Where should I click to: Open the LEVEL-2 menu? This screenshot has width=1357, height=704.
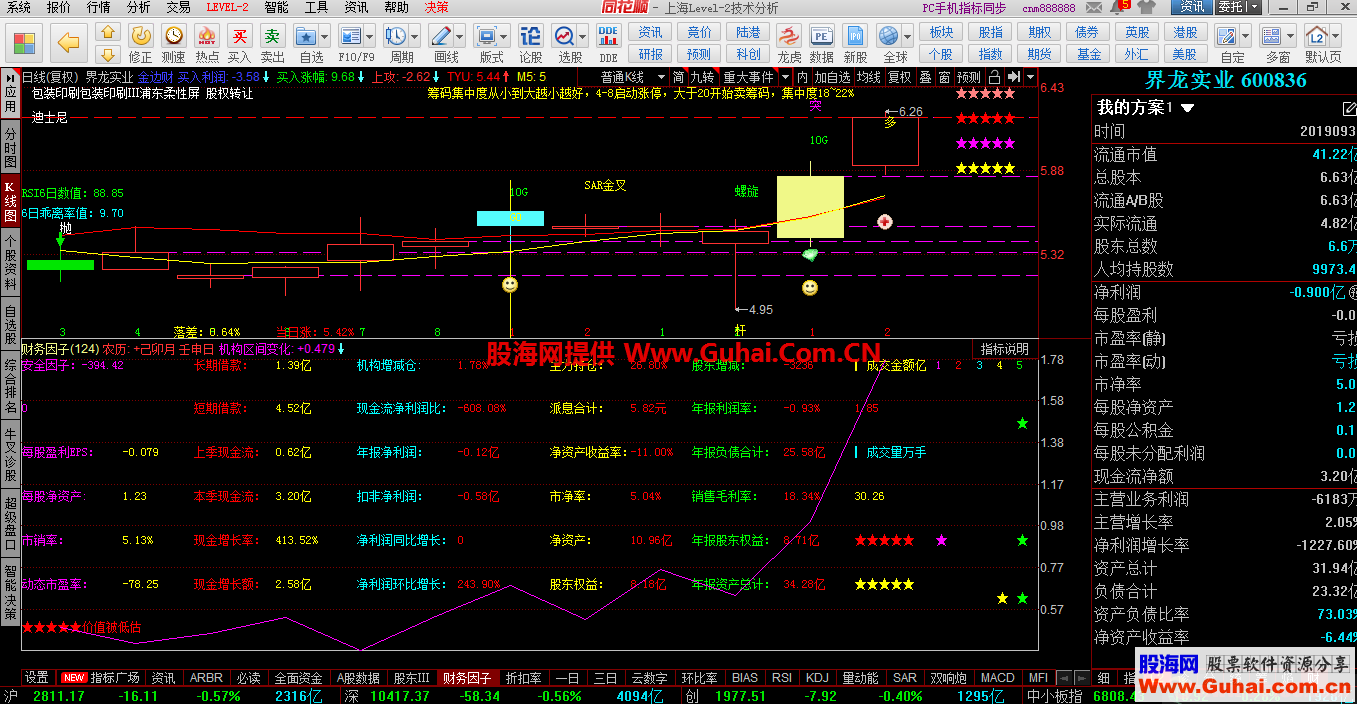(x=227, y=7)
